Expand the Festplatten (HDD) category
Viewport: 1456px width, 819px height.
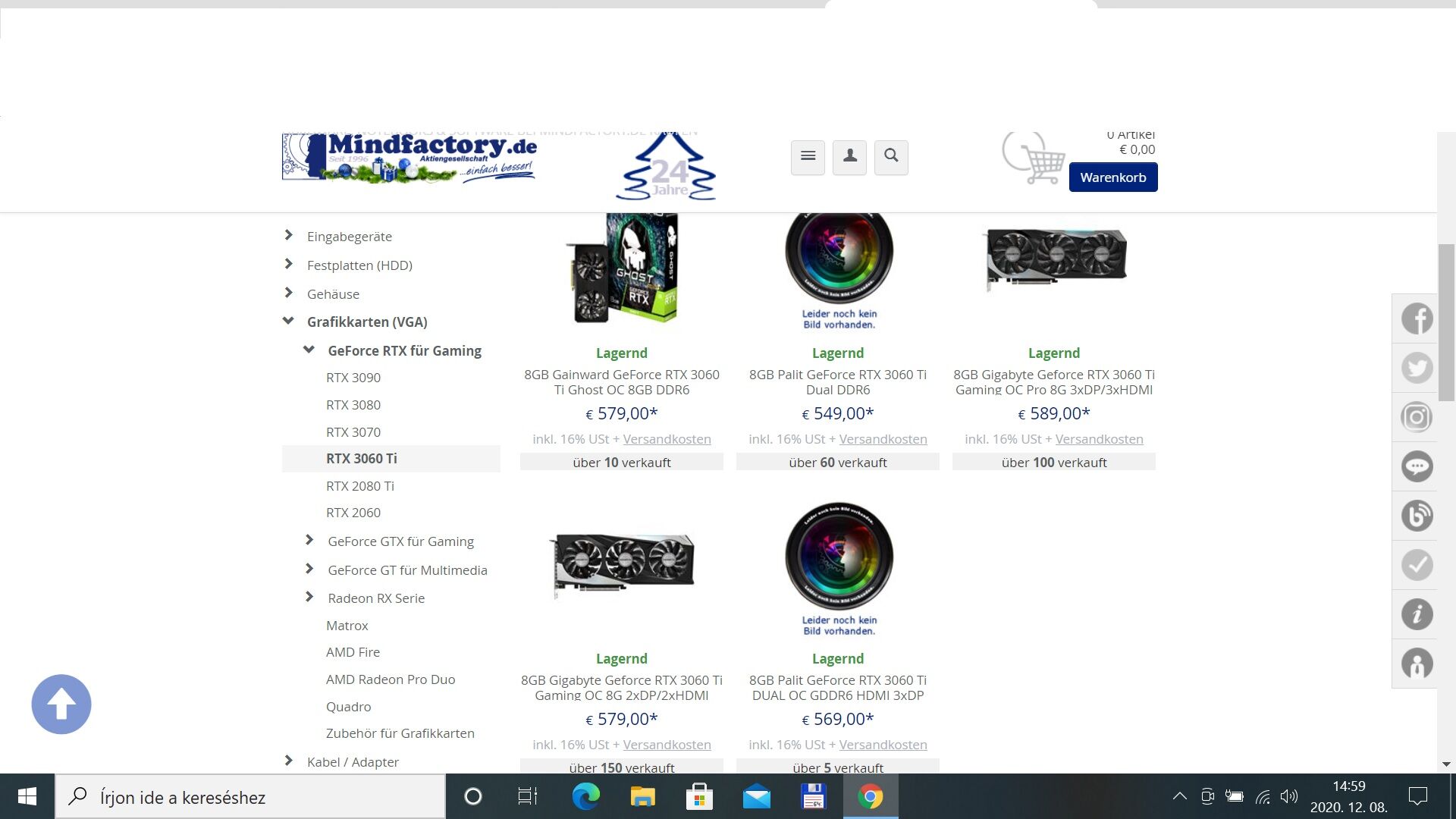pos(288,265)
